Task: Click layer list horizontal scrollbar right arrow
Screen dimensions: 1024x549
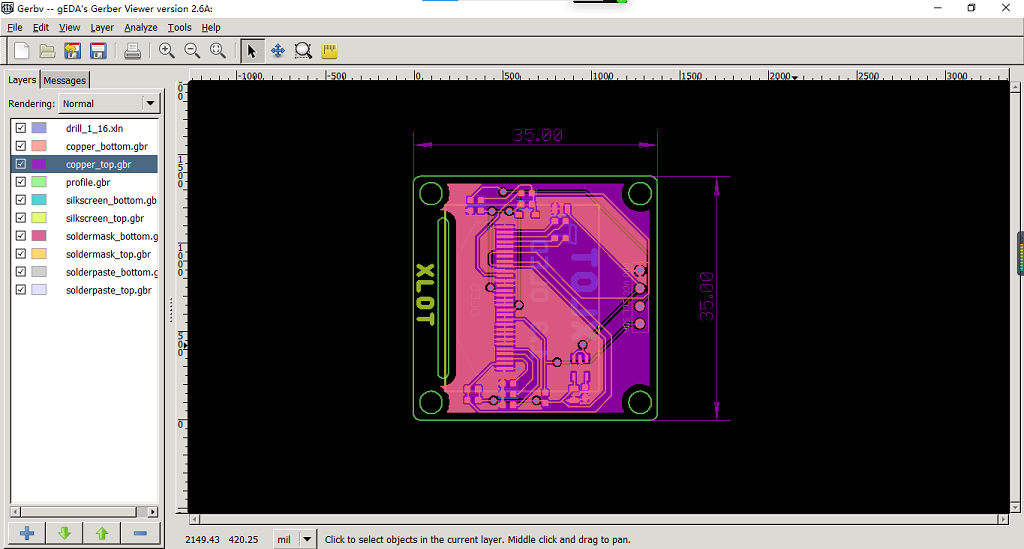Action: click(153, 512)
